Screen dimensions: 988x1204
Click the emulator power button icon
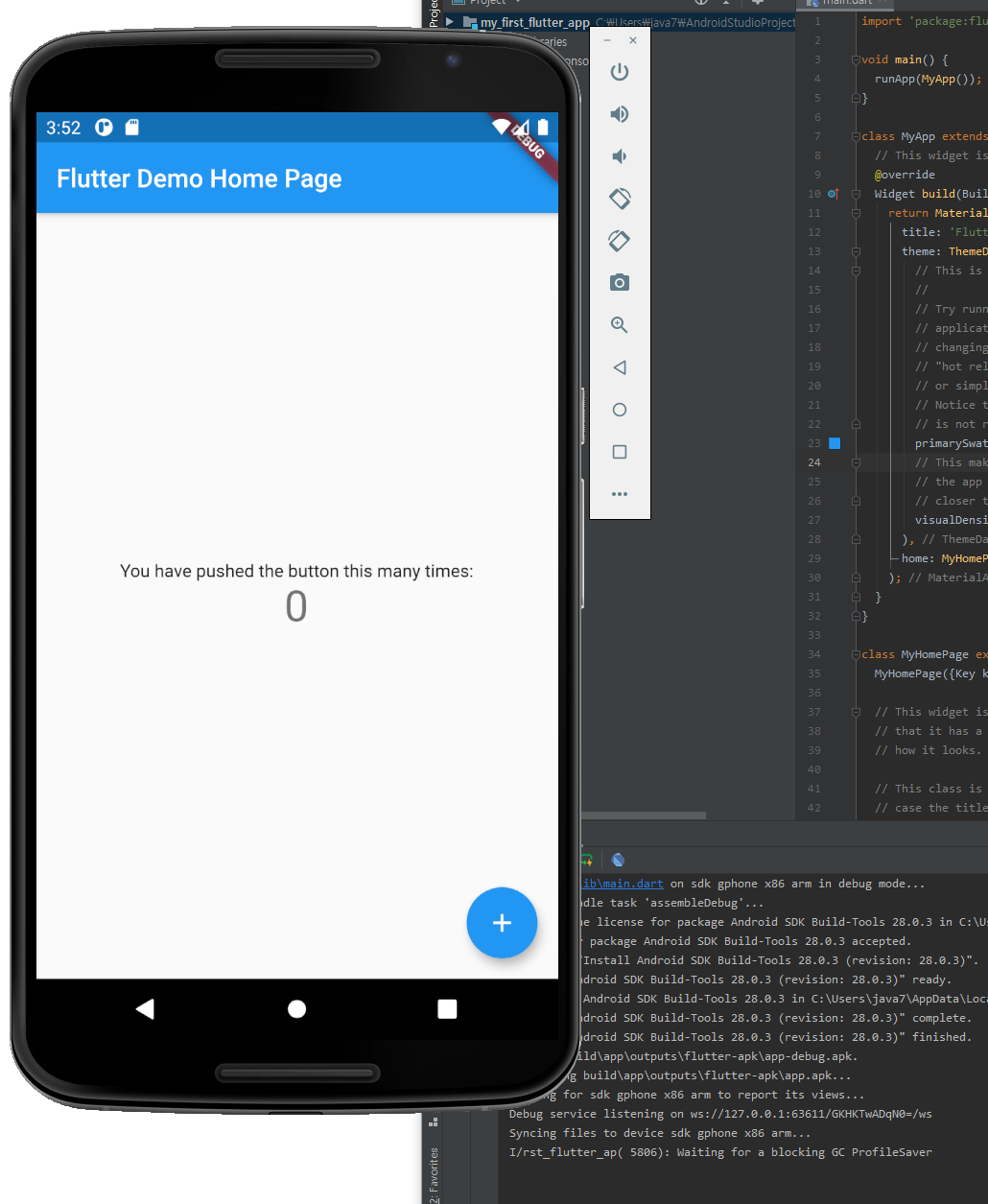point(620,72)
